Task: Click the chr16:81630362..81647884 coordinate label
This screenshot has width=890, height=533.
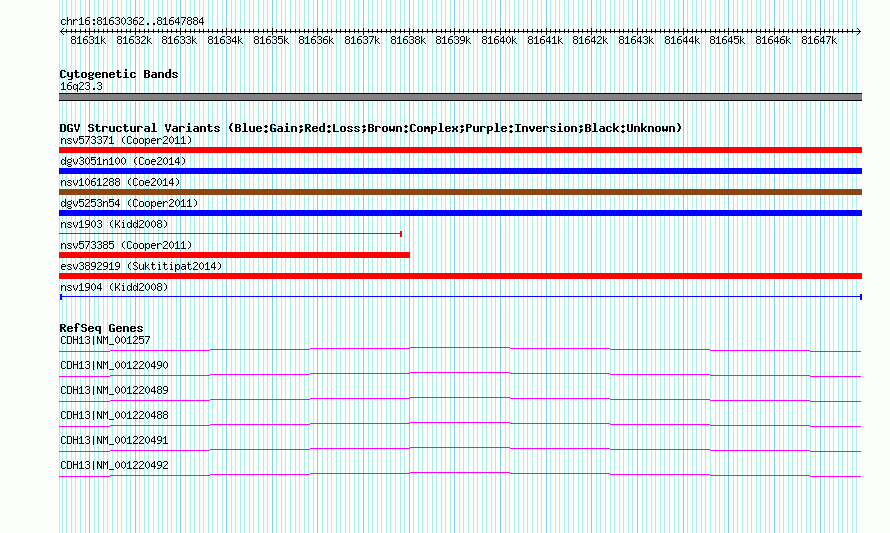Action: click(132, 22)
